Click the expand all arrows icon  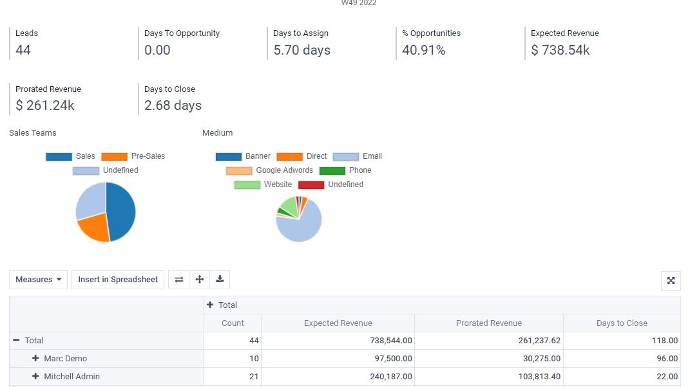click(x=199, y=280)
